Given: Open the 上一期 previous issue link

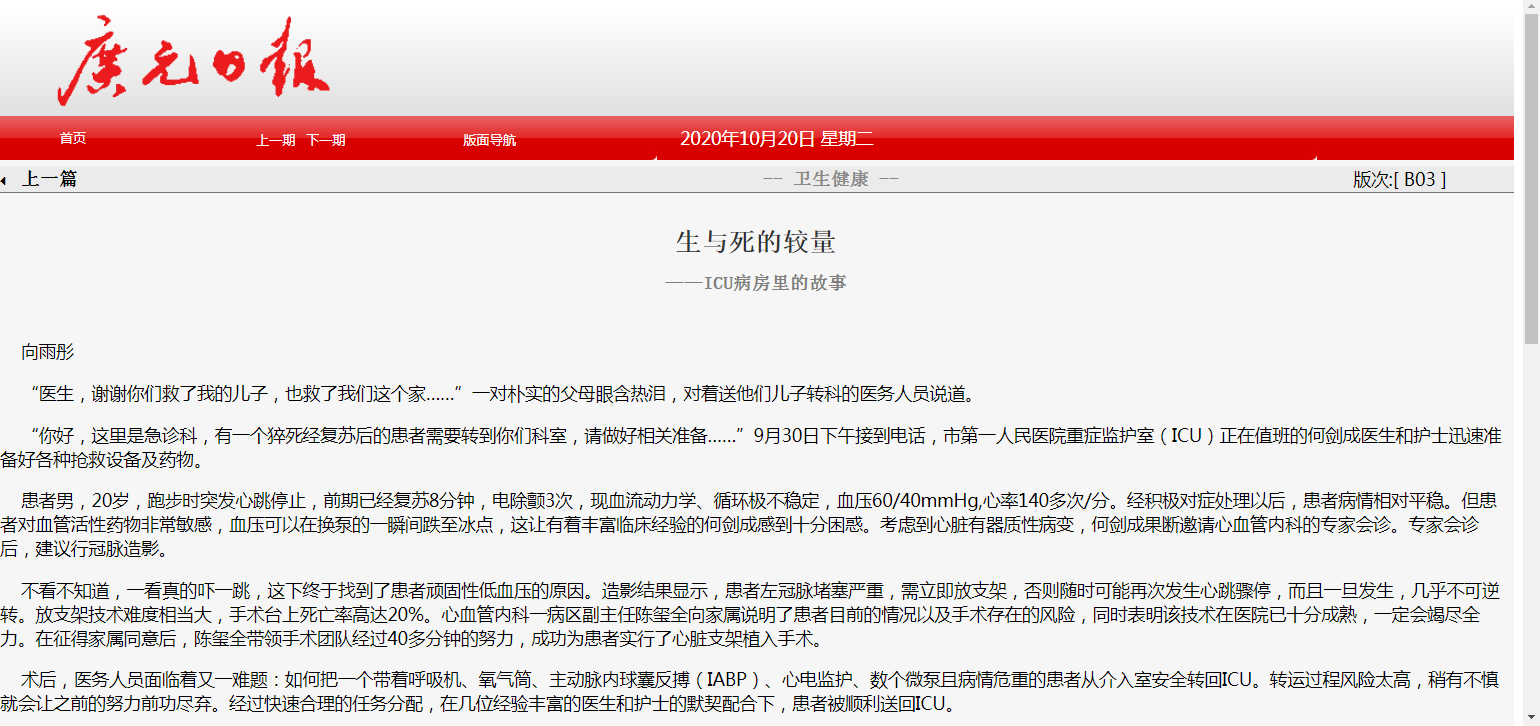Looking at the screenshot, I should (275, 141).
